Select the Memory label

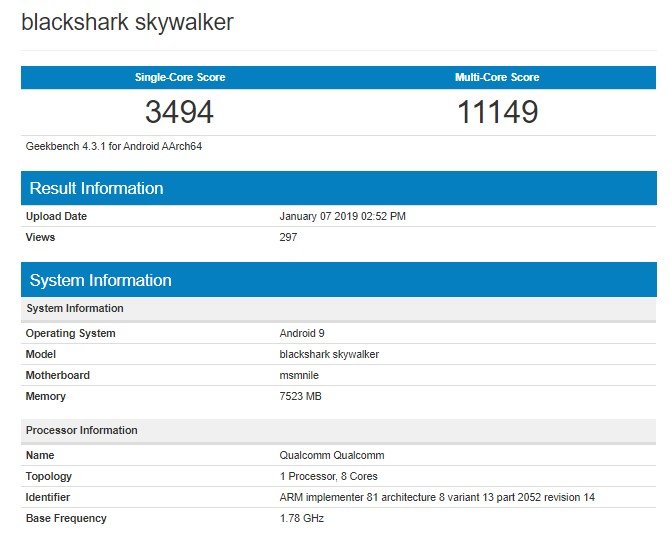46,396
